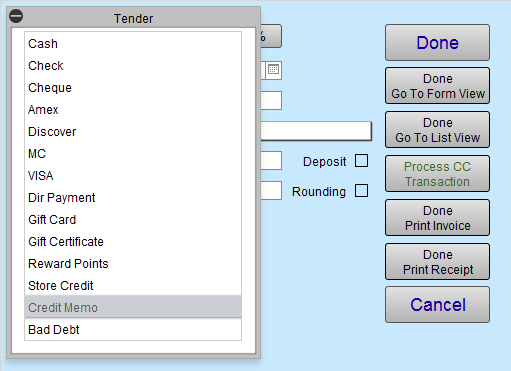Select Cash tender type

point(133,44)
